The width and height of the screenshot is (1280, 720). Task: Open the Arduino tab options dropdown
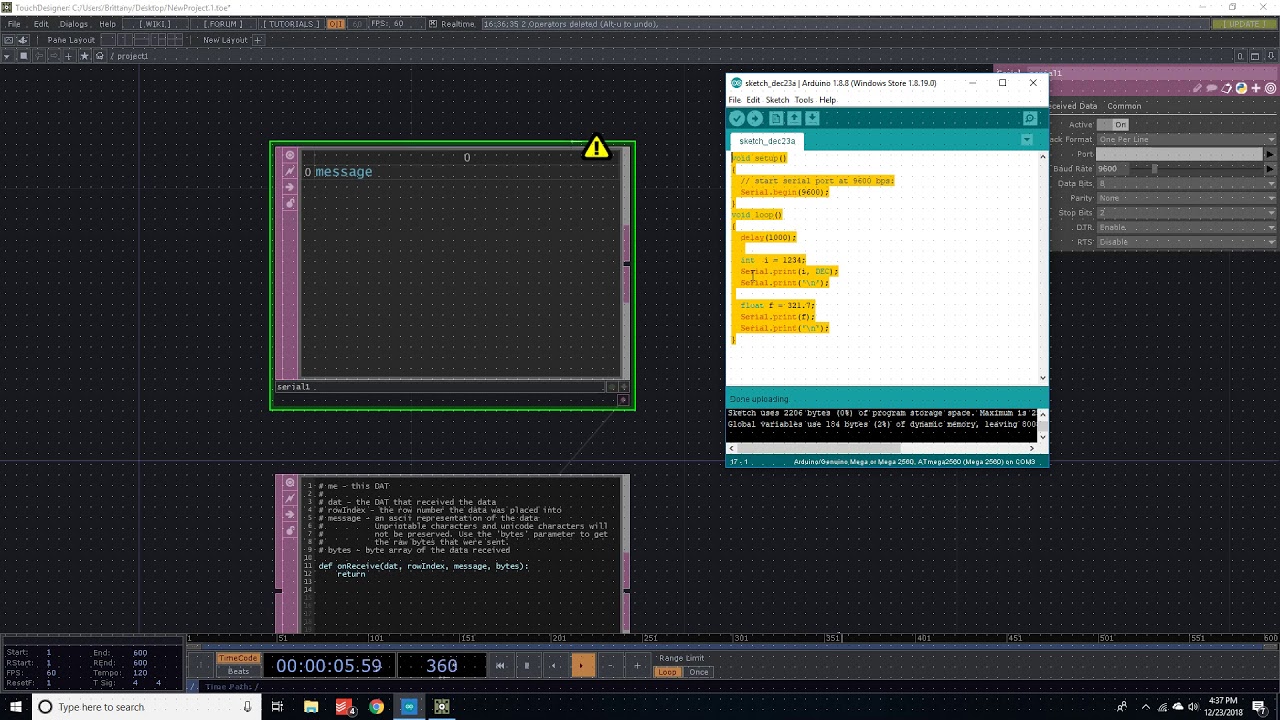tap(1026, 140)
